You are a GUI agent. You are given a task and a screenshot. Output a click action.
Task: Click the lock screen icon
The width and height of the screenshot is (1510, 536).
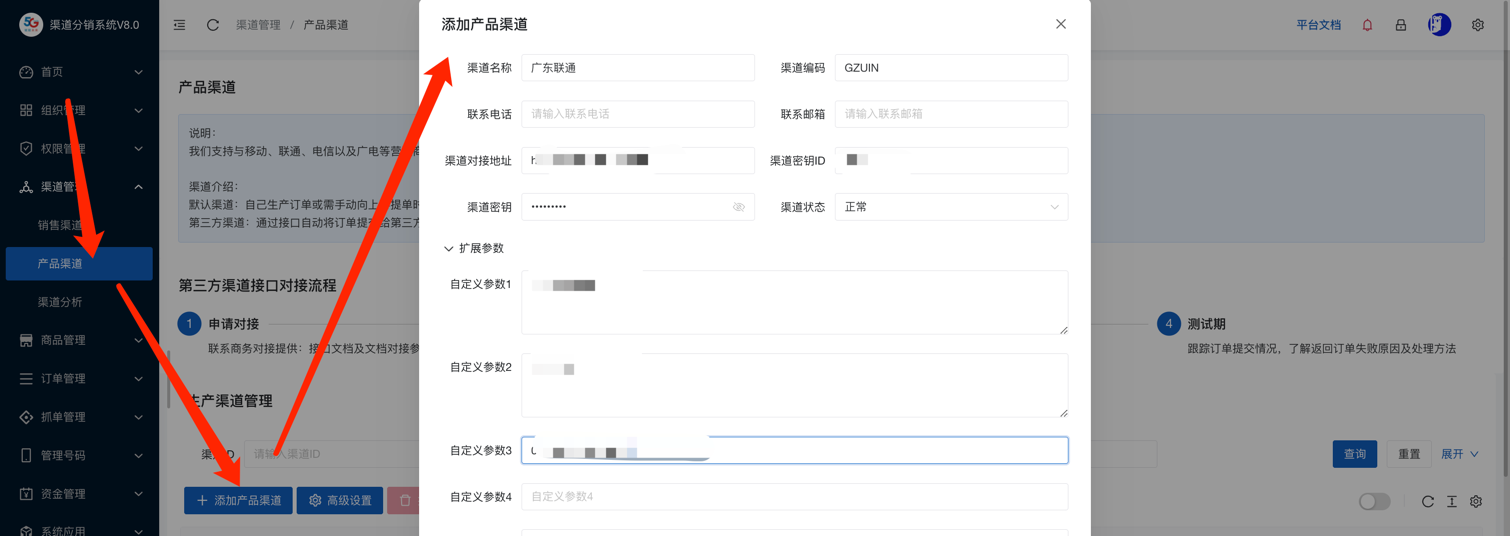1401,25
